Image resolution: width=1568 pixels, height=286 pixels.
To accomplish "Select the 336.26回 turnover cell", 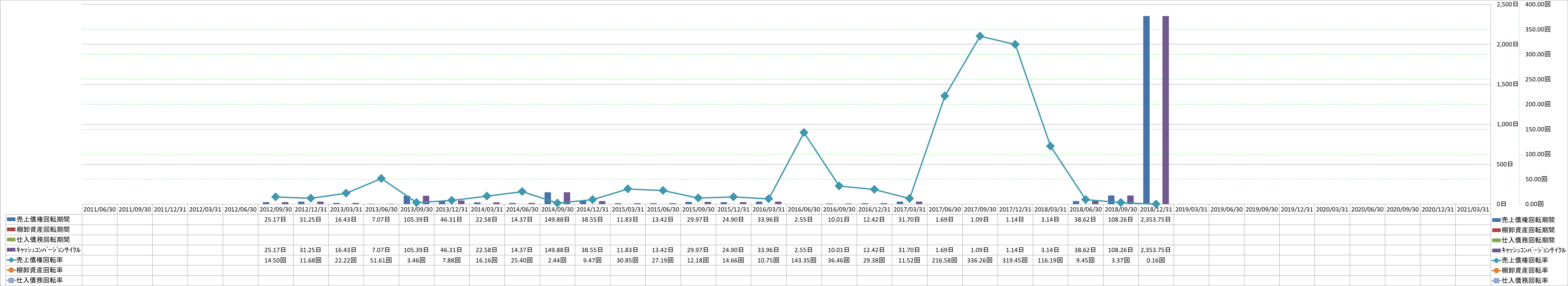I will pos(980,260).
